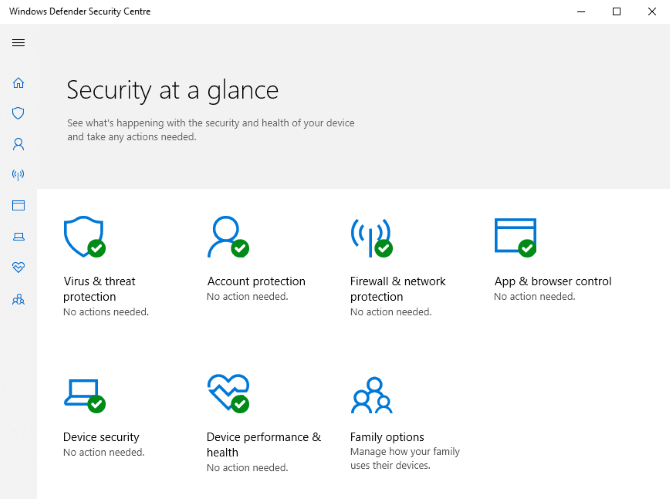The height and width of the screenshot is (499, 670).
Task: Click sidebar Device performance heart icon
Action: tap(18, 267)
